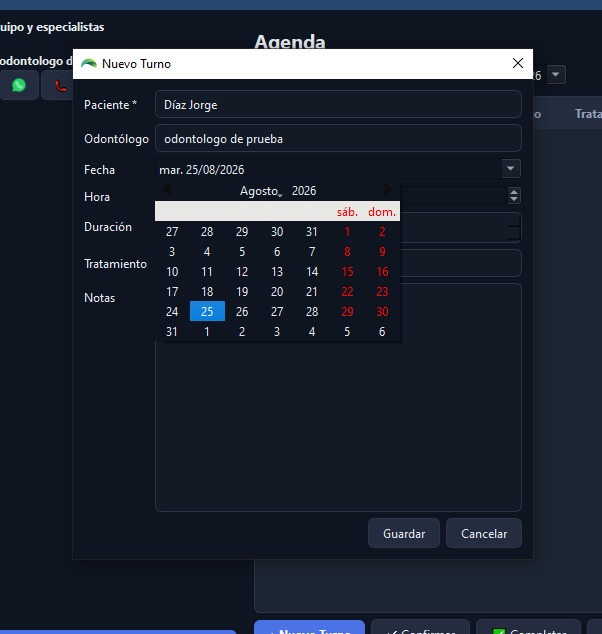Select August 26 in the calendar
602x634 pixels.
coord(242,311)
